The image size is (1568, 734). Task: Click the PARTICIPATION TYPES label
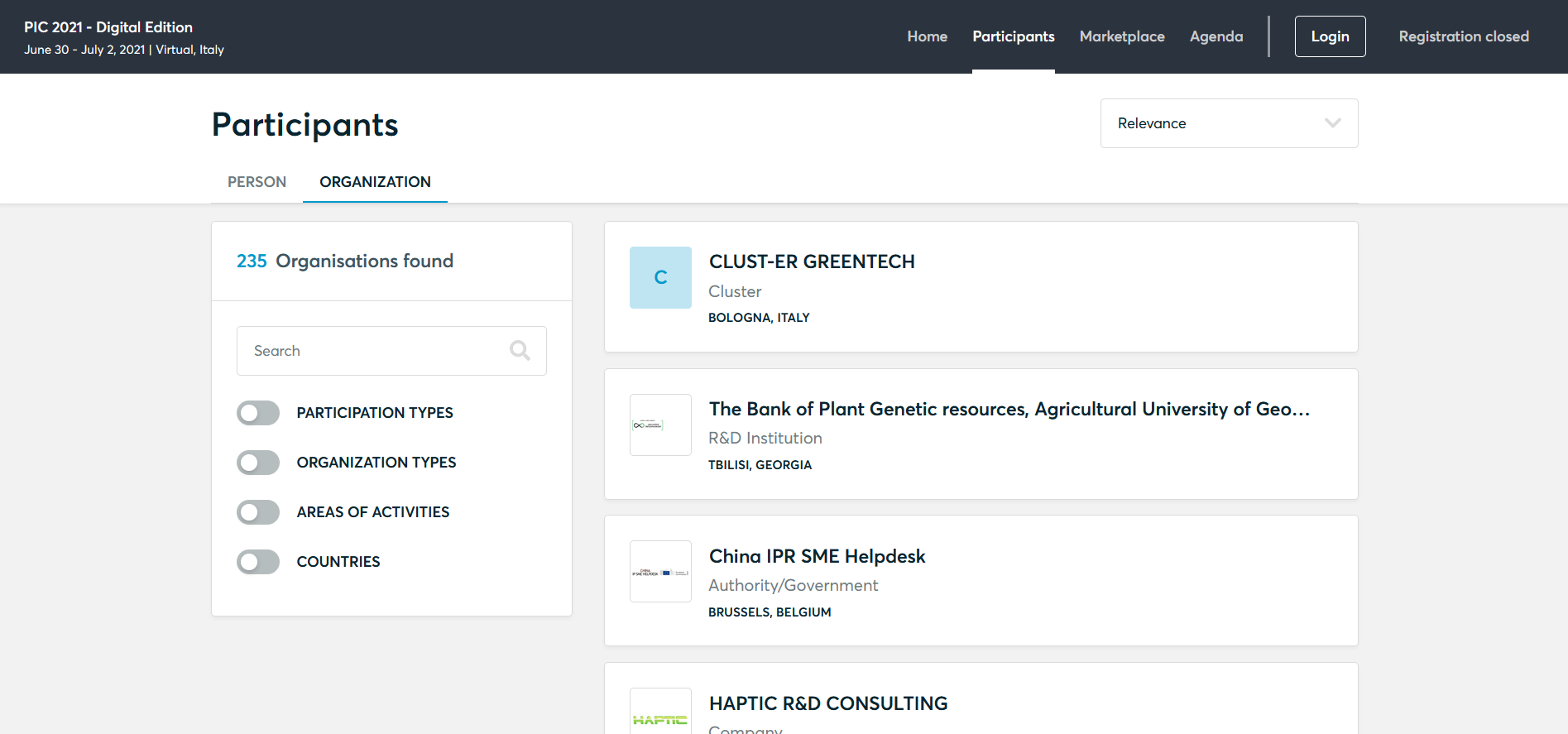(375, 413)
